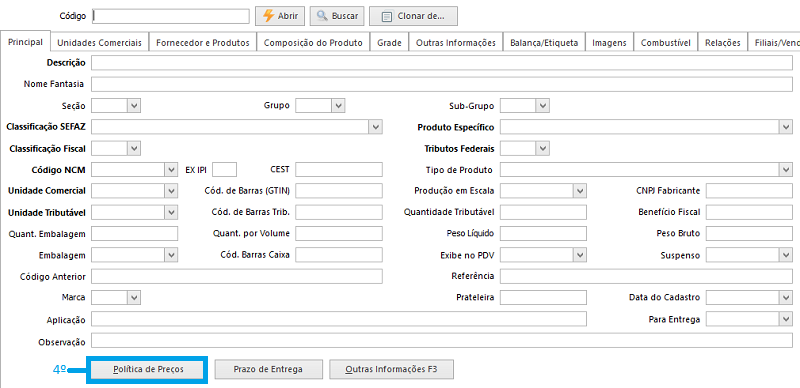Open the Data do Cadastro dropdown

[x=786, y=297]
